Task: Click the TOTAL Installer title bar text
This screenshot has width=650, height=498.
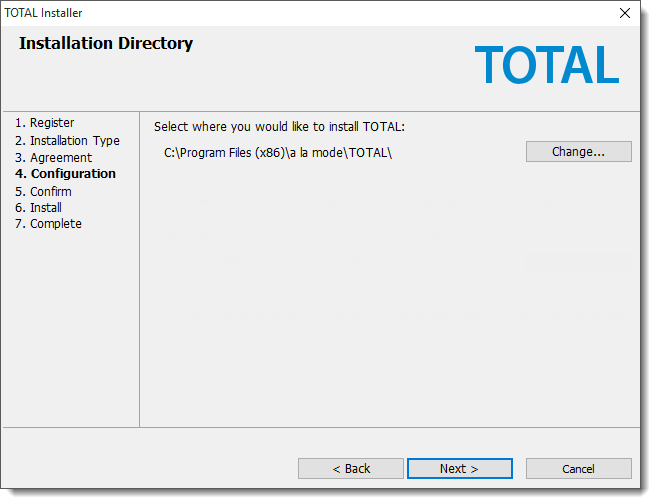Action: point(43,13)
